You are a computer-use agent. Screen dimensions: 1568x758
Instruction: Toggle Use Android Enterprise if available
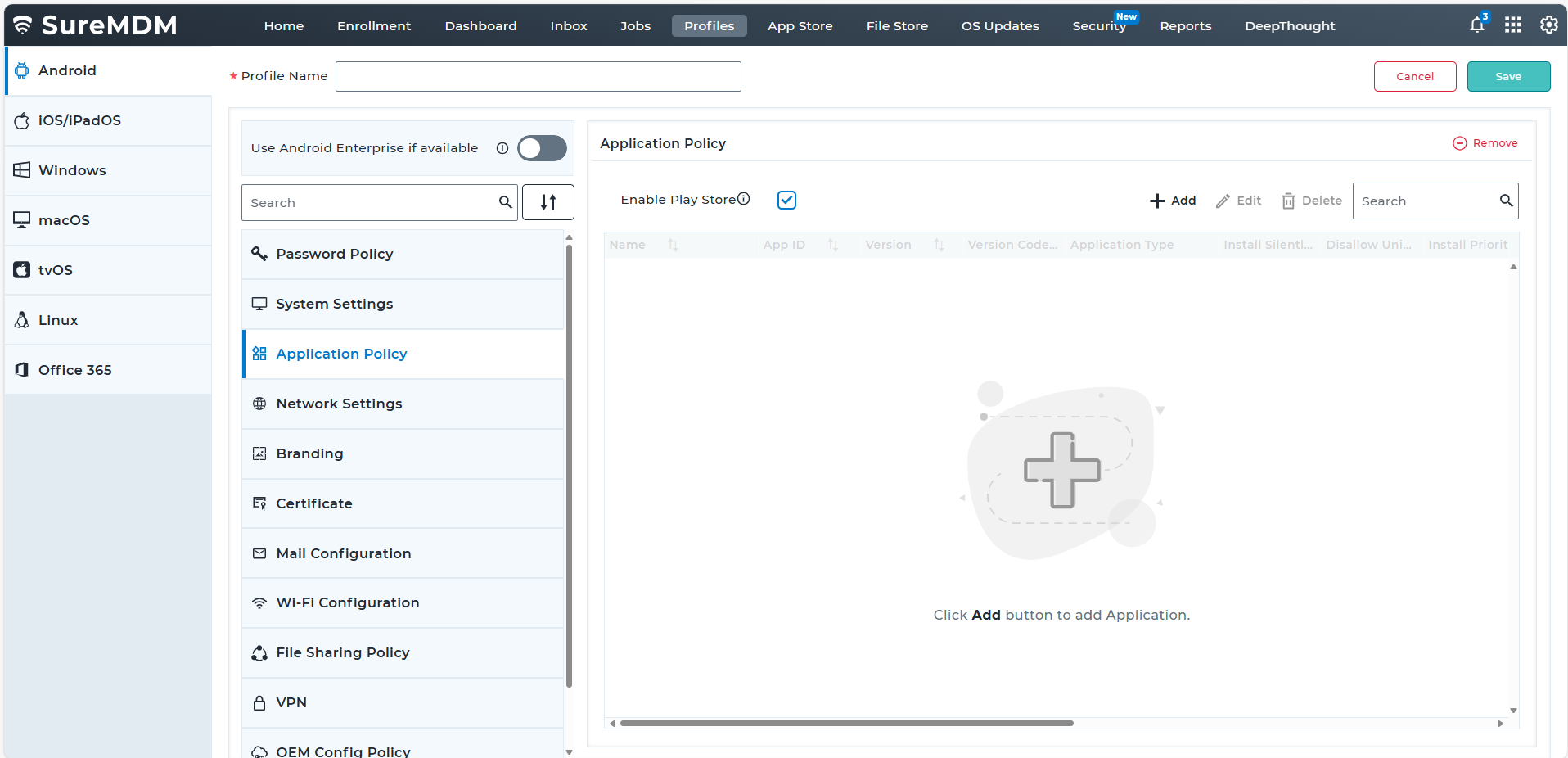[x=542, y=148]
